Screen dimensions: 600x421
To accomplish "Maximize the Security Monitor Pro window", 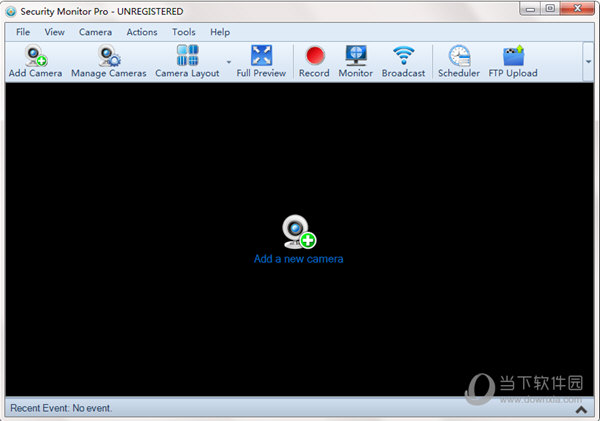I will (550, 8).
